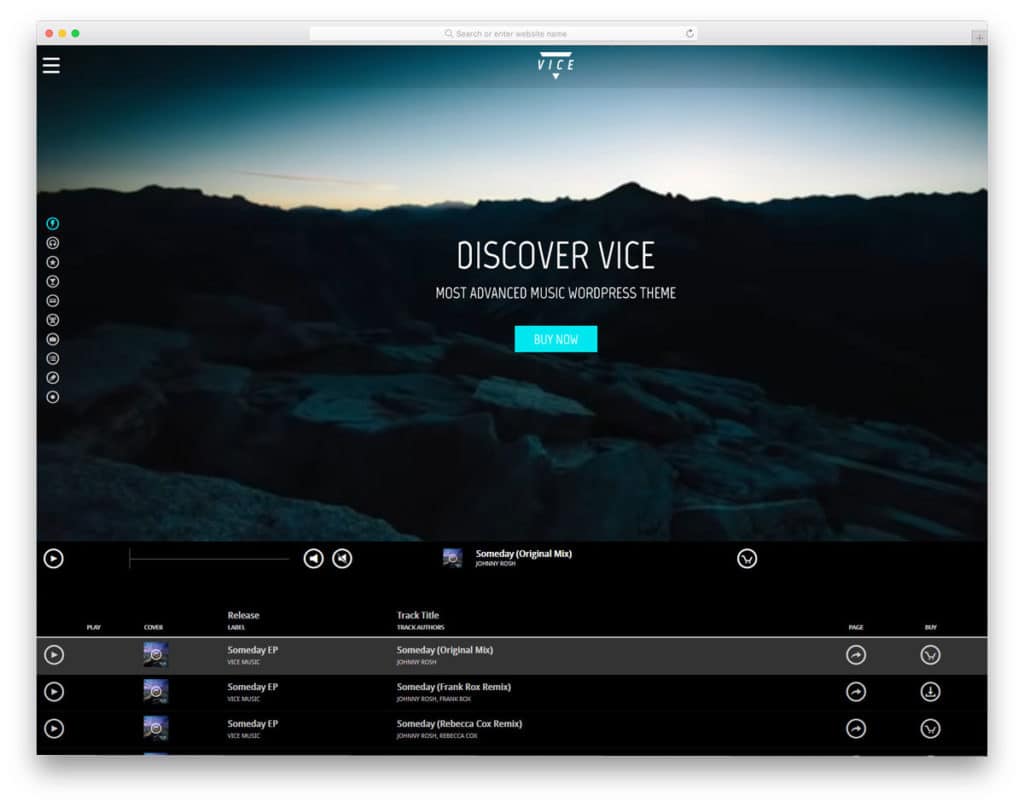This screenshot has width=1024, height=807.
Task: Click the star icon in the sidebar
Action: tap(52, 261)
